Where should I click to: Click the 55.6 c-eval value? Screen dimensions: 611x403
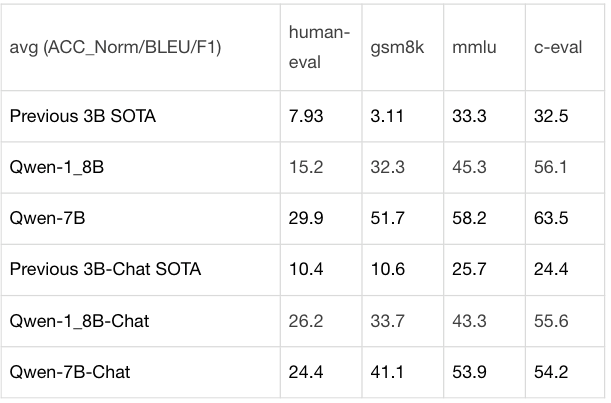click(551, 321)
